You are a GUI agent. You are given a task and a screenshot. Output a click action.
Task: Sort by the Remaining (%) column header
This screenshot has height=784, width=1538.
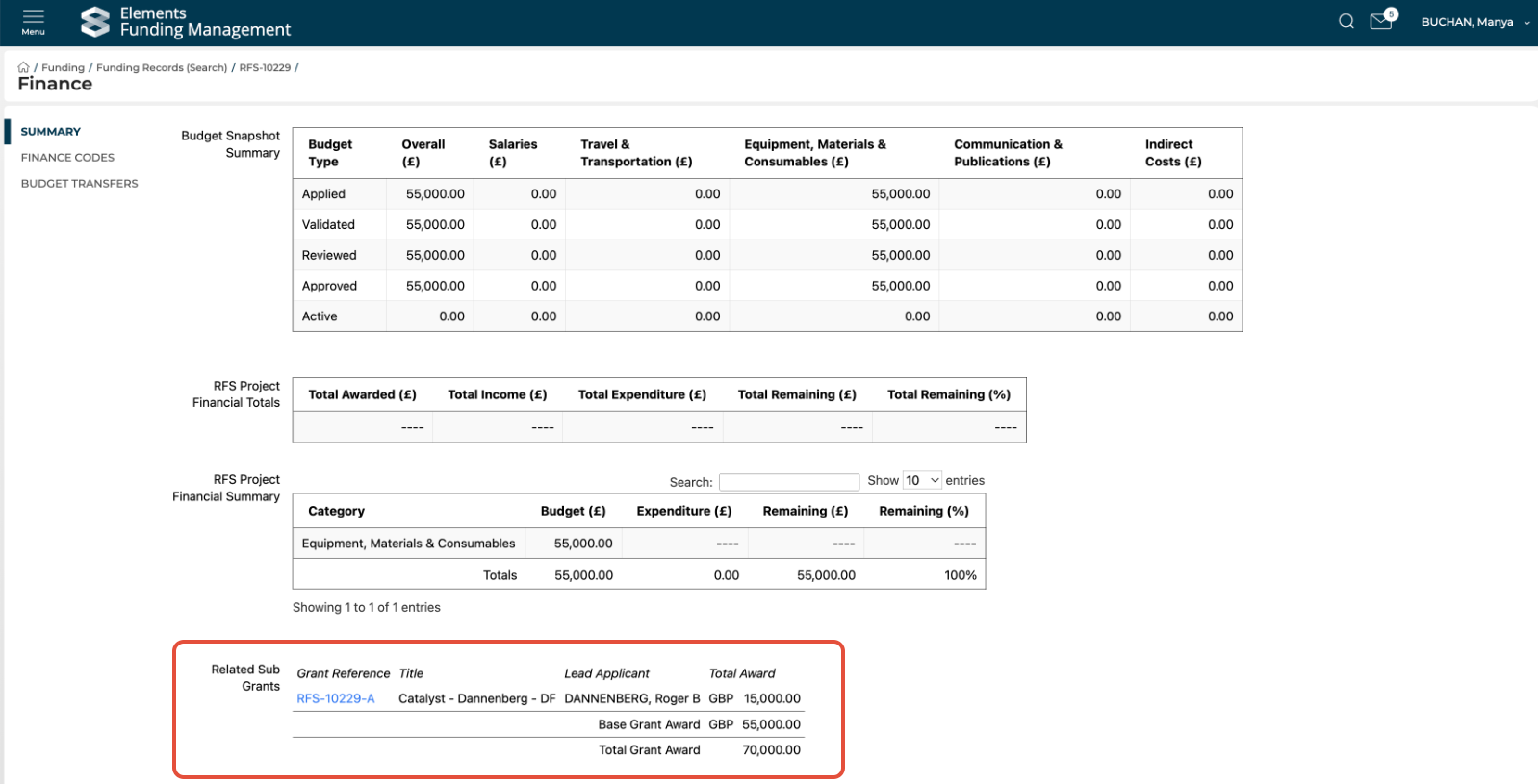(x=923, y=511)
